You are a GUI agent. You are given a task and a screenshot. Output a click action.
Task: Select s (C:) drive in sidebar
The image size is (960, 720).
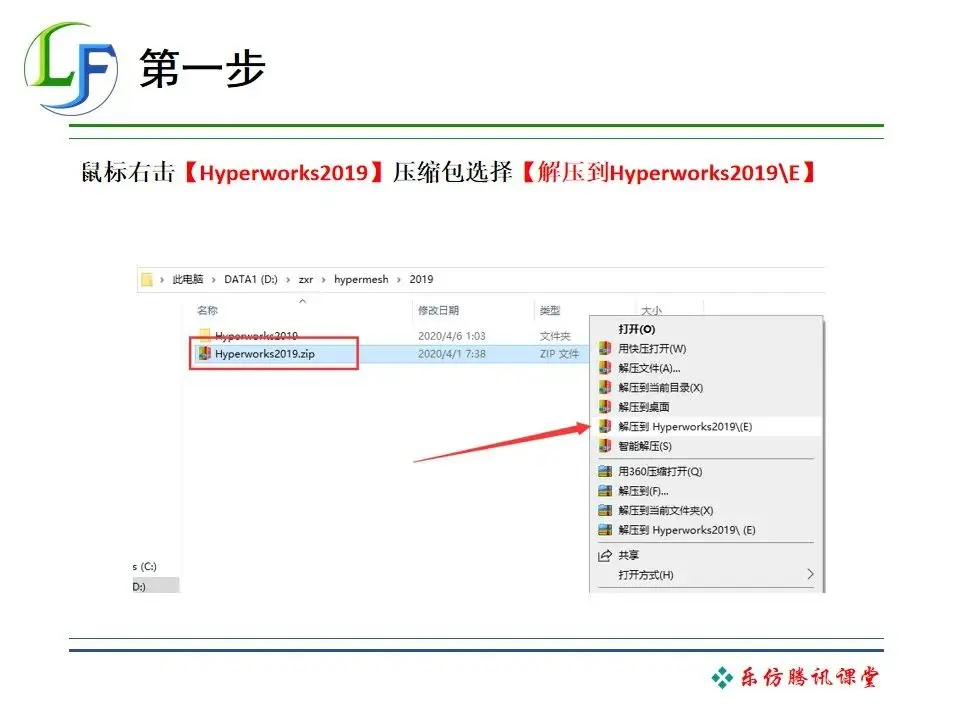click(144, 567)
